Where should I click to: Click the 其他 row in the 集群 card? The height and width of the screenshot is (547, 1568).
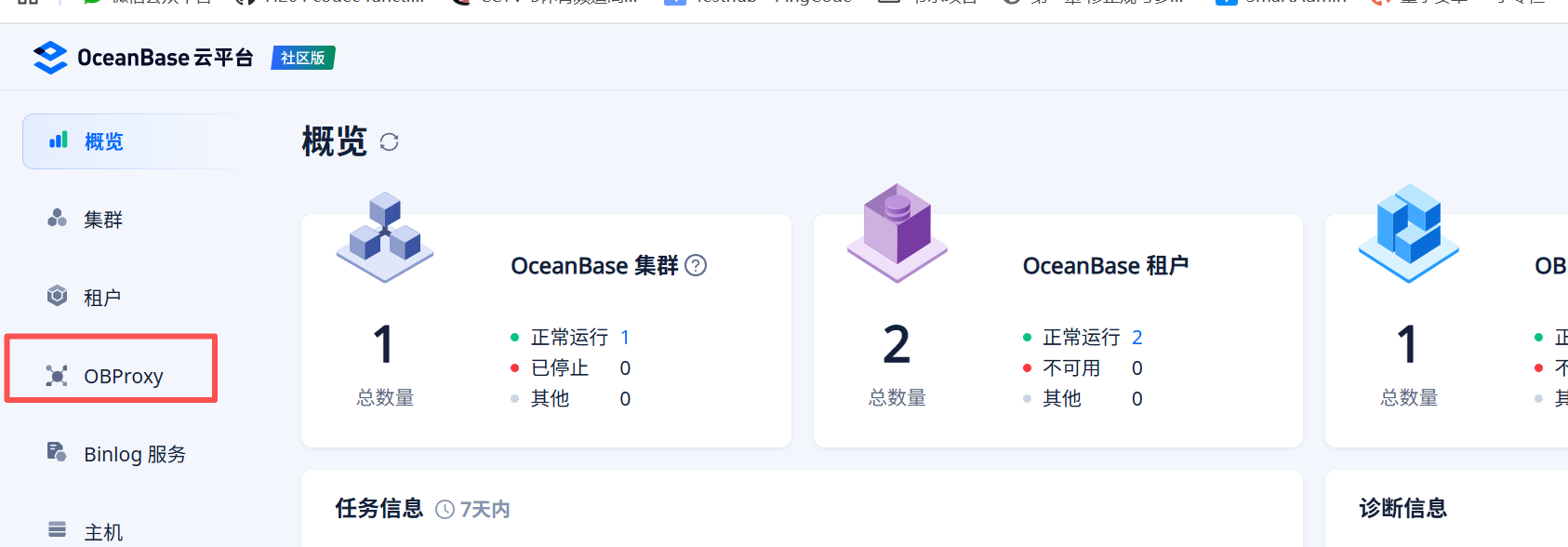pyautogui.click(x=571, y=399)
